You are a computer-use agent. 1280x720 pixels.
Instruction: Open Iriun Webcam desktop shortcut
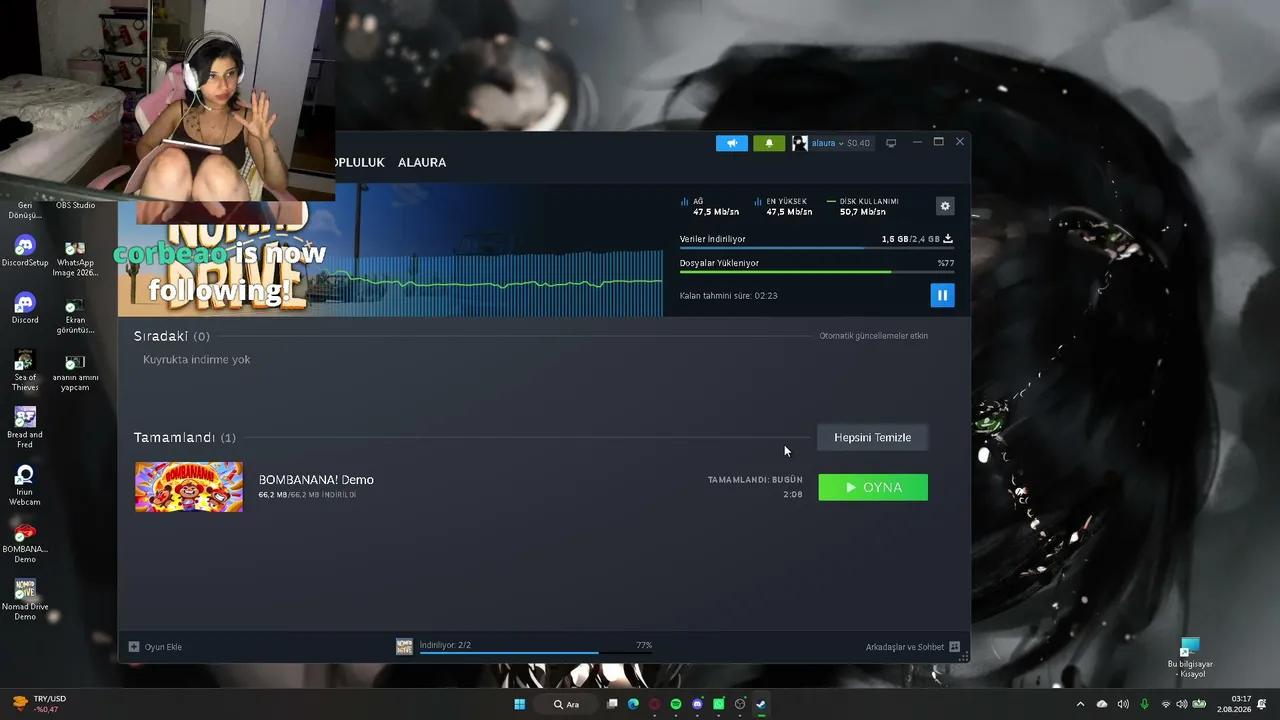(x=25, y=486)
